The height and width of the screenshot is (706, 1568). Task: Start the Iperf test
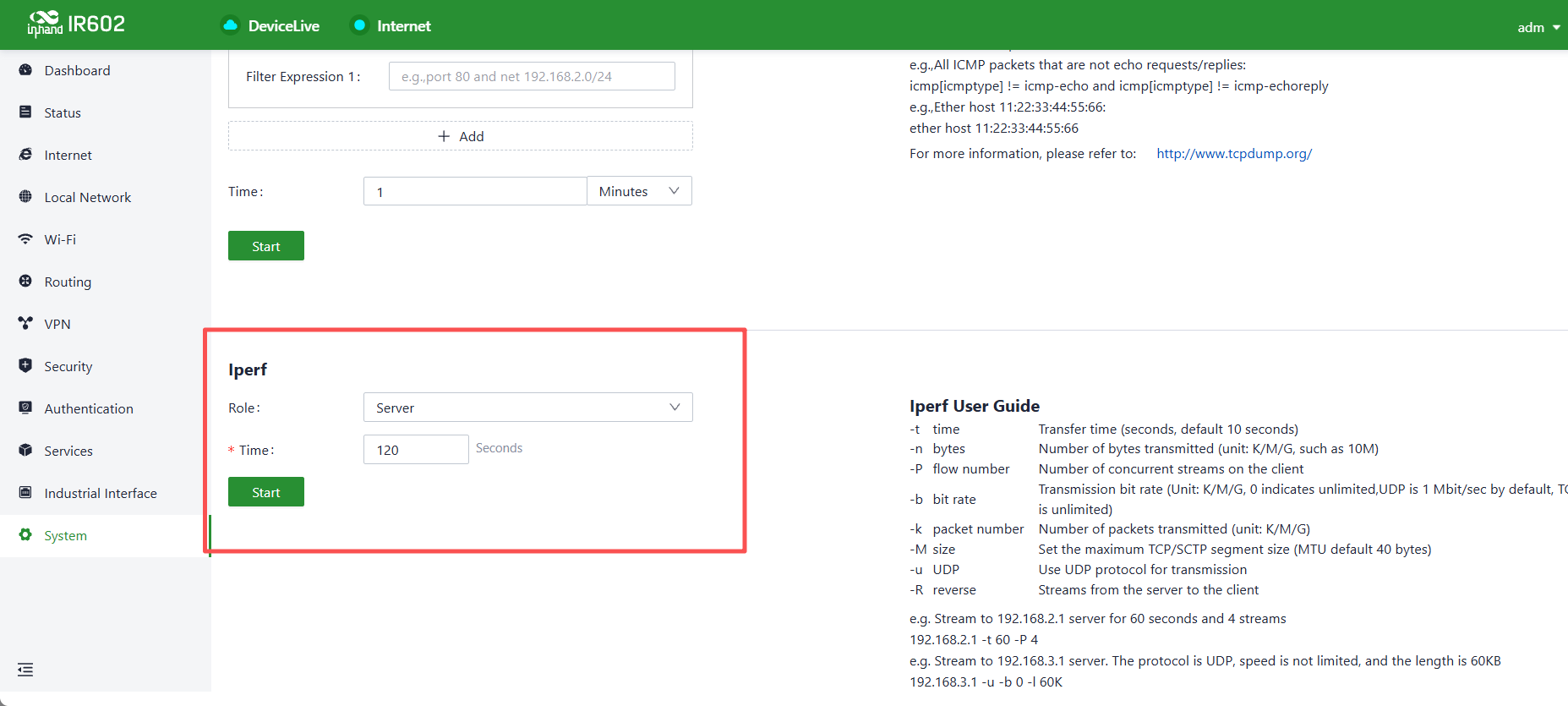(x=266, y=492)
